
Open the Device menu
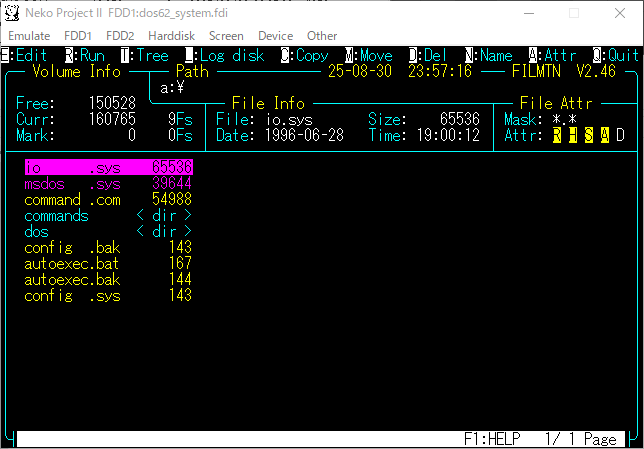275,36
